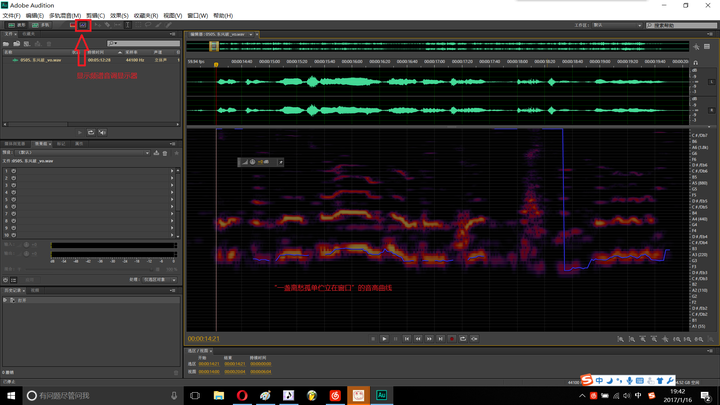Screen dimensions: 720x405
Task: Toggle auto-play icon in Files panel
Action: (x=102, y=133)
